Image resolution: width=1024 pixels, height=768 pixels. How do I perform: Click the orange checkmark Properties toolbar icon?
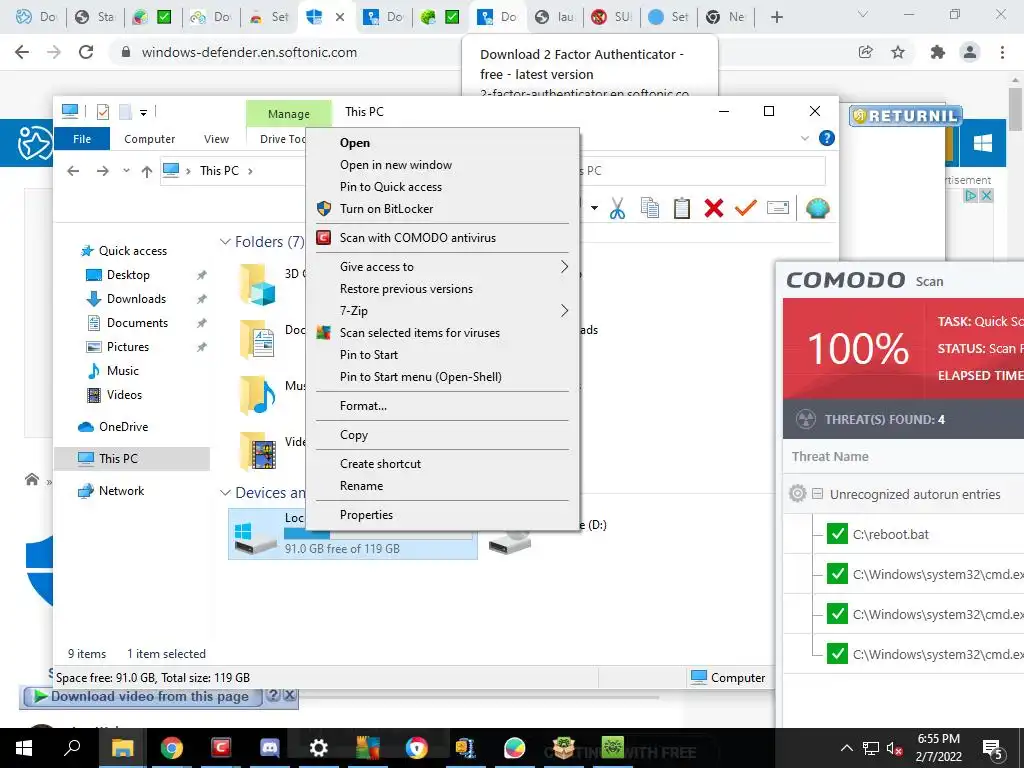point(746,208)
